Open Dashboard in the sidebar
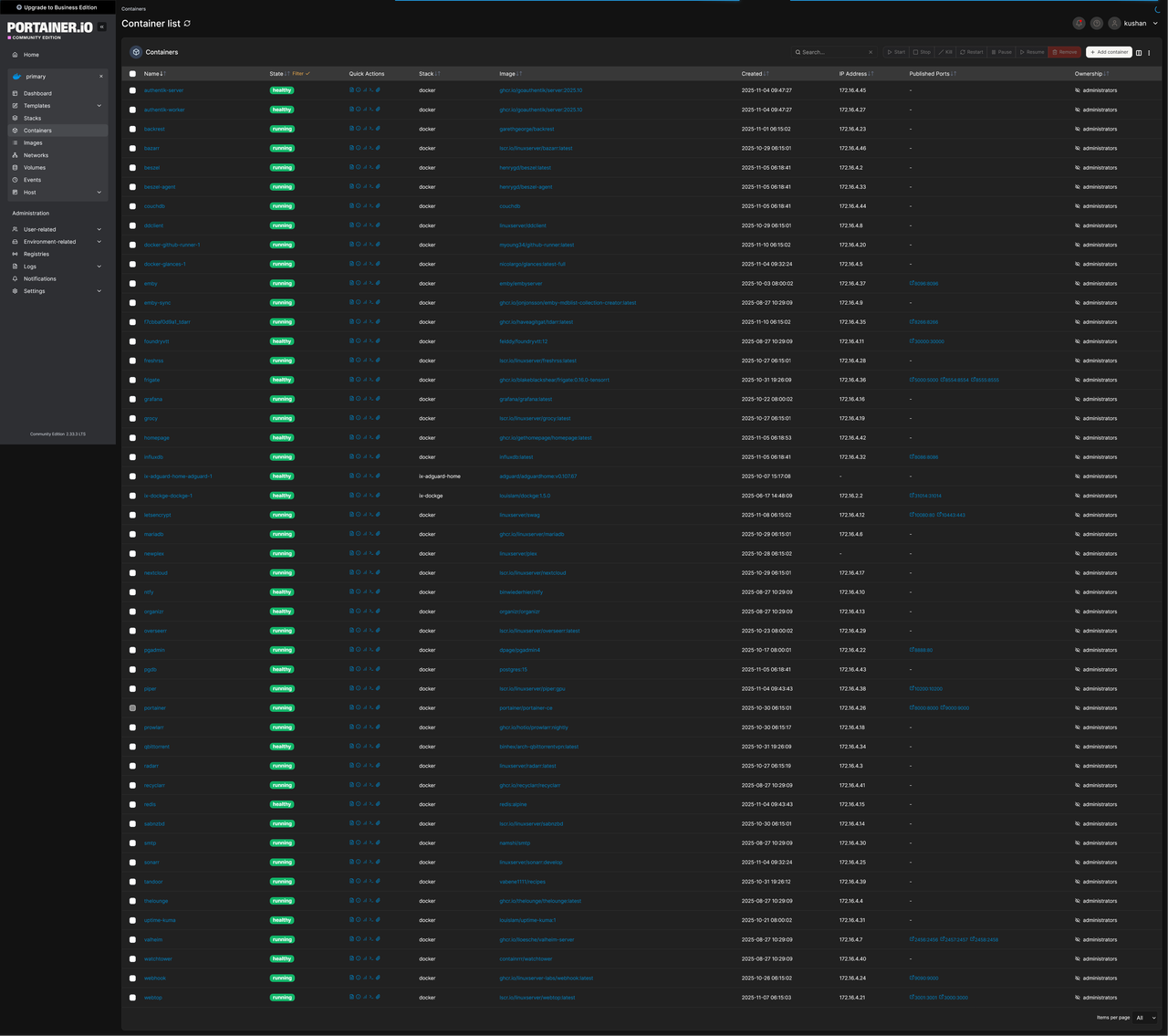The width and height of the screenshot is (1168, 1036). [37, 93]
